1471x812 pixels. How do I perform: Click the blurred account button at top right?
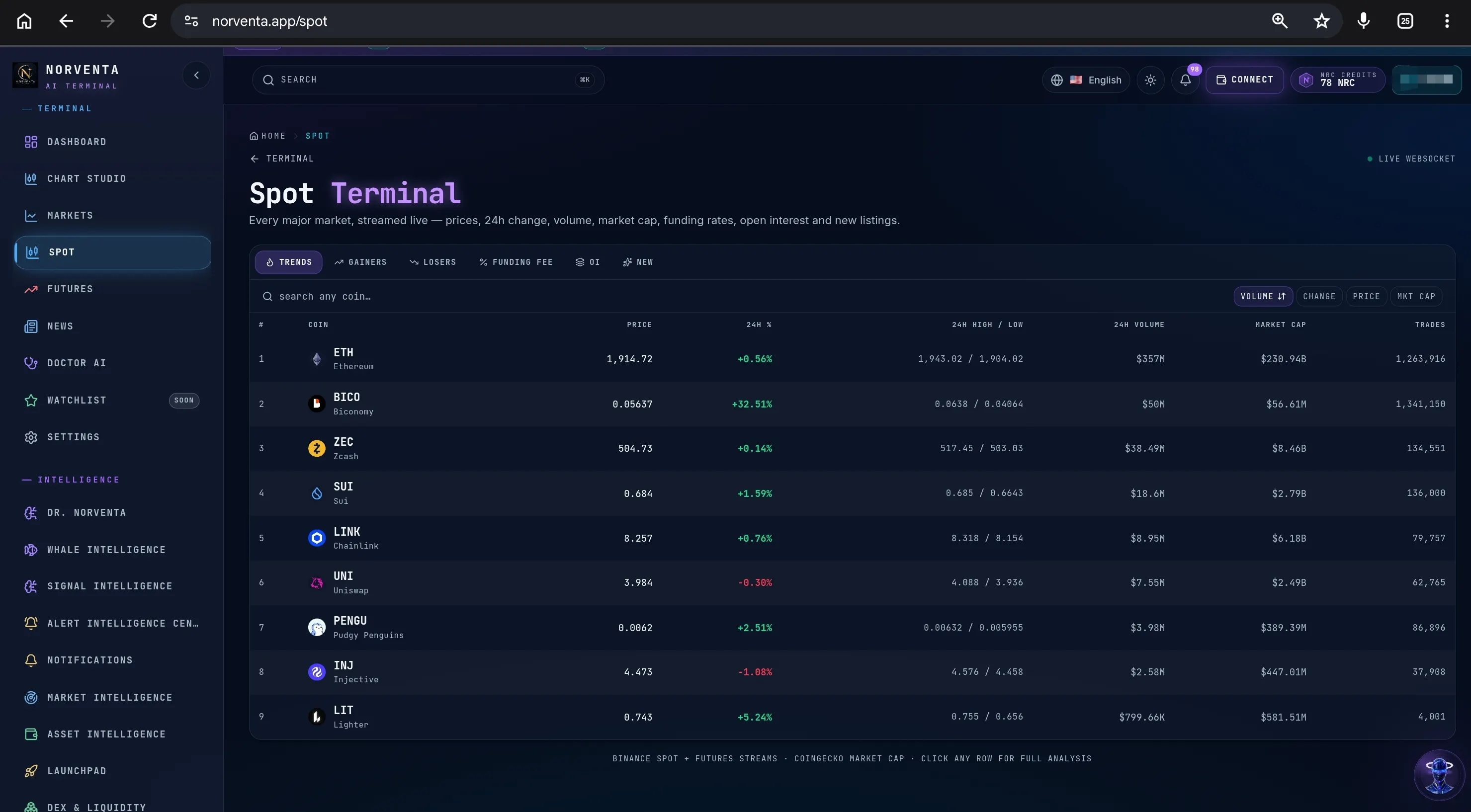click(x=1426, y=80)
